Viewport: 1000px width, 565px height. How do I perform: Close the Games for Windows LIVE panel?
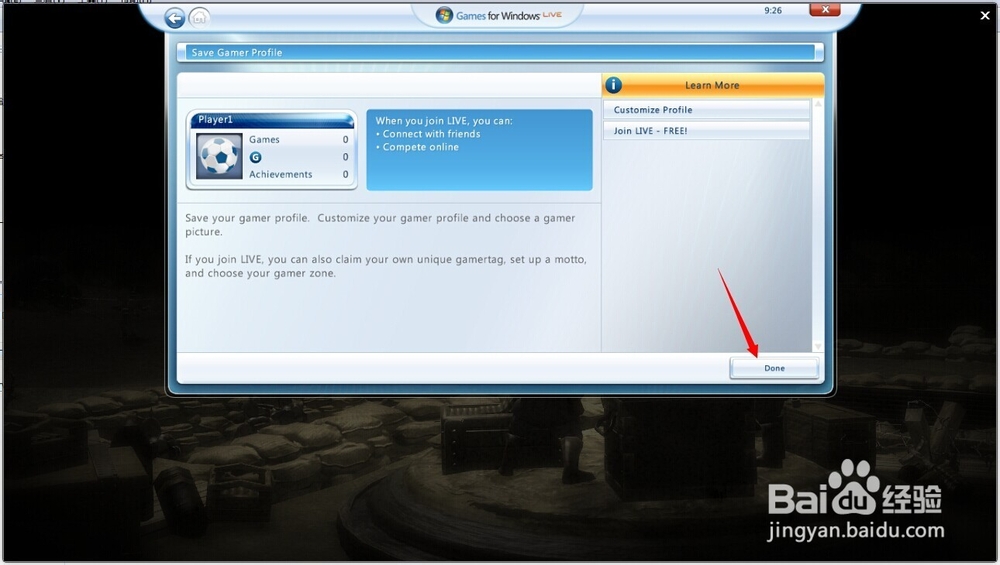click(825, 10)
